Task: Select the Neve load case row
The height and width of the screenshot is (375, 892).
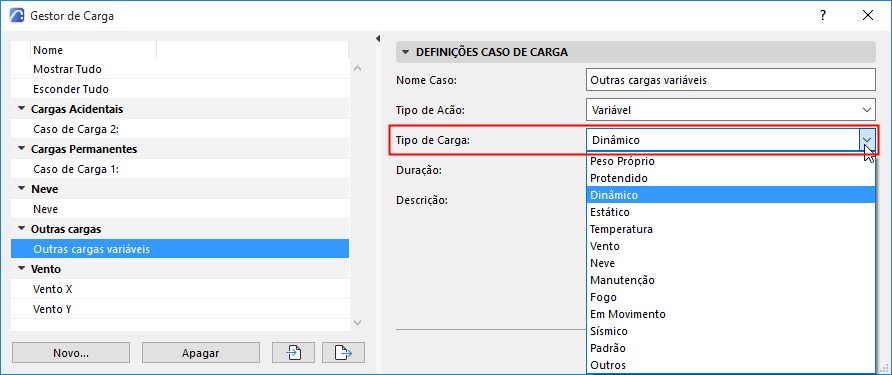Action: [x=180, y=209]
